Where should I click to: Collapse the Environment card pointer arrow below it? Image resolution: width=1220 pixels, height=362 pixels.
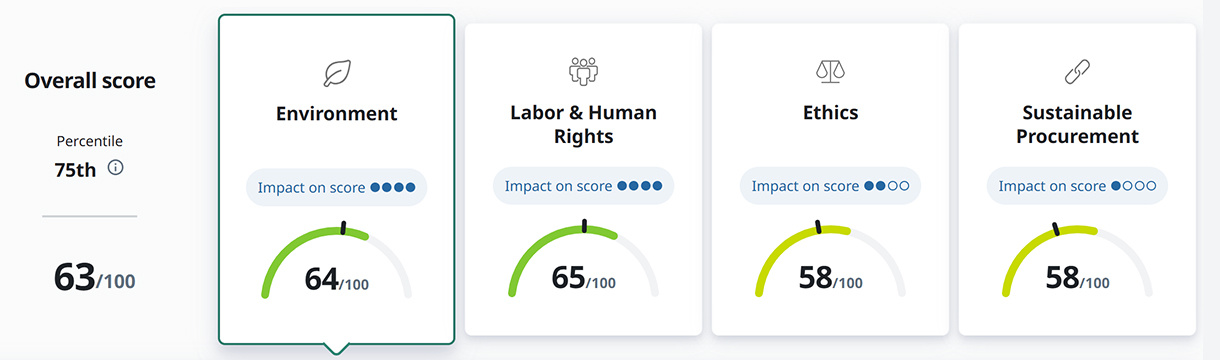337,348
